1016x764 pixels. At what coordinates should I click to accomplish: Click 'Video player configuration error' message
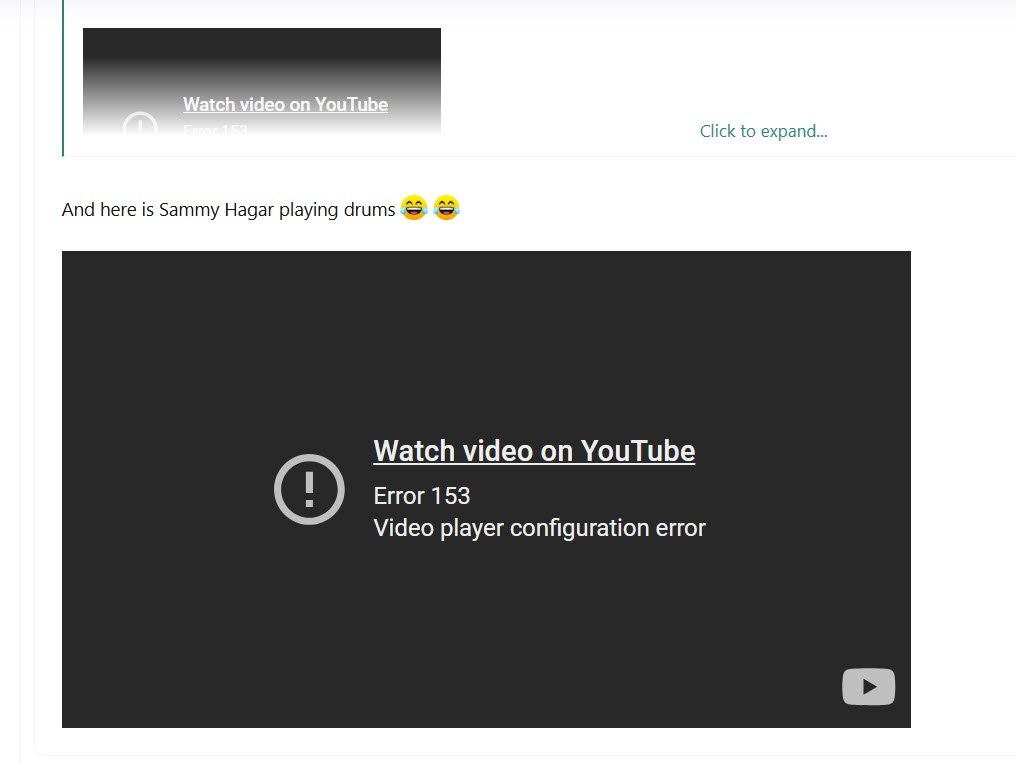[x=539, y=528]
